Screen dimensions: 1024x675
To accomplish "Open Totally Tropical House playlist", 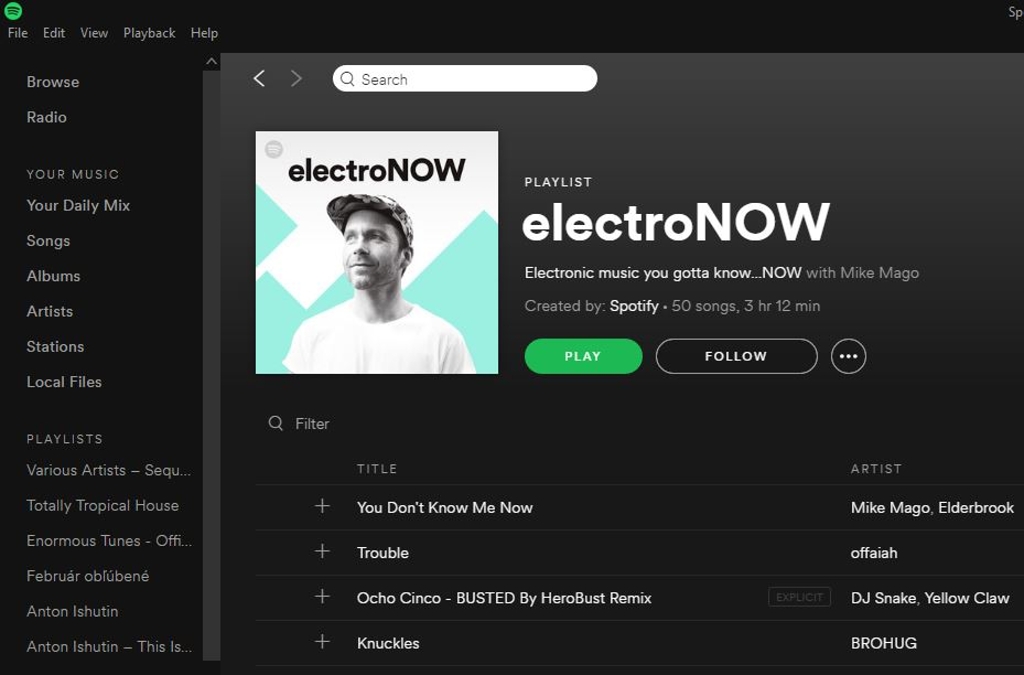I will pyautogui.click(x=103, y=505).
